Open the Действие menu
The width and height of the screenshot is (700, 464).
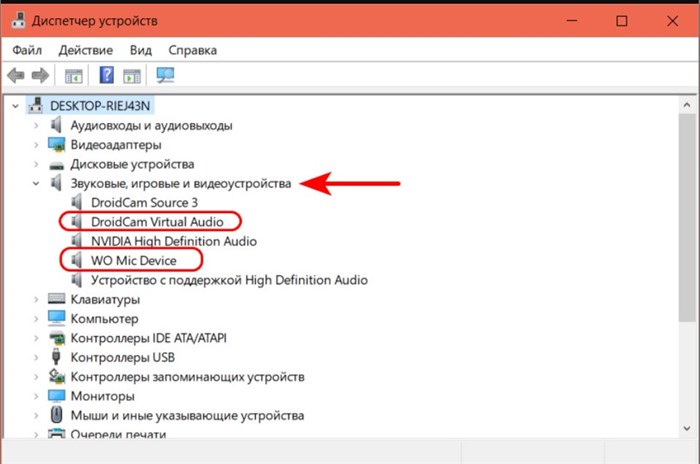tap(85, 50)
